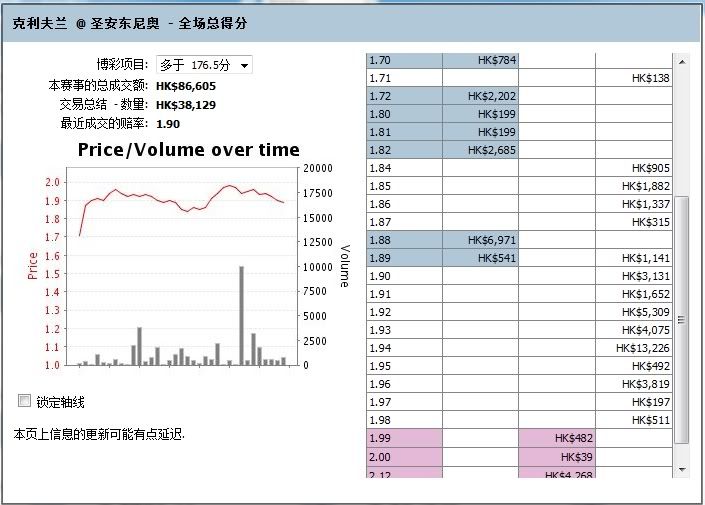Click the HK$3,819 amount at odds 1.96

point(634,384)
